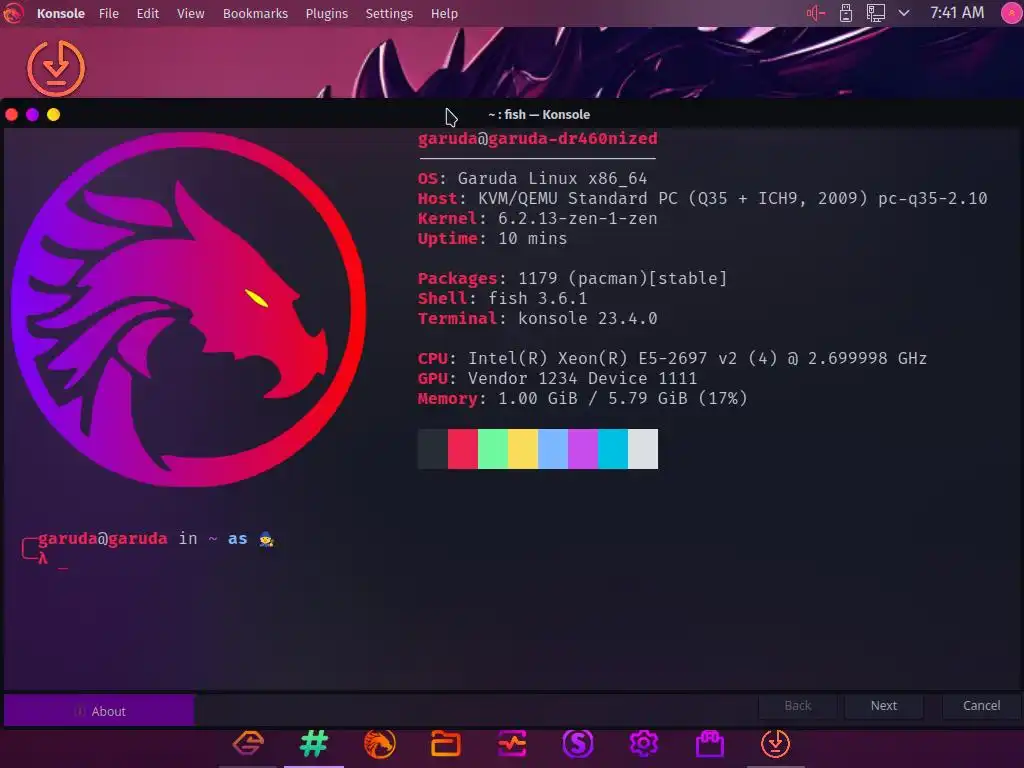Click the Back button in installer
Image resolution: width=1024 pixels, height=768 pixels.
(x=797, y=706)
